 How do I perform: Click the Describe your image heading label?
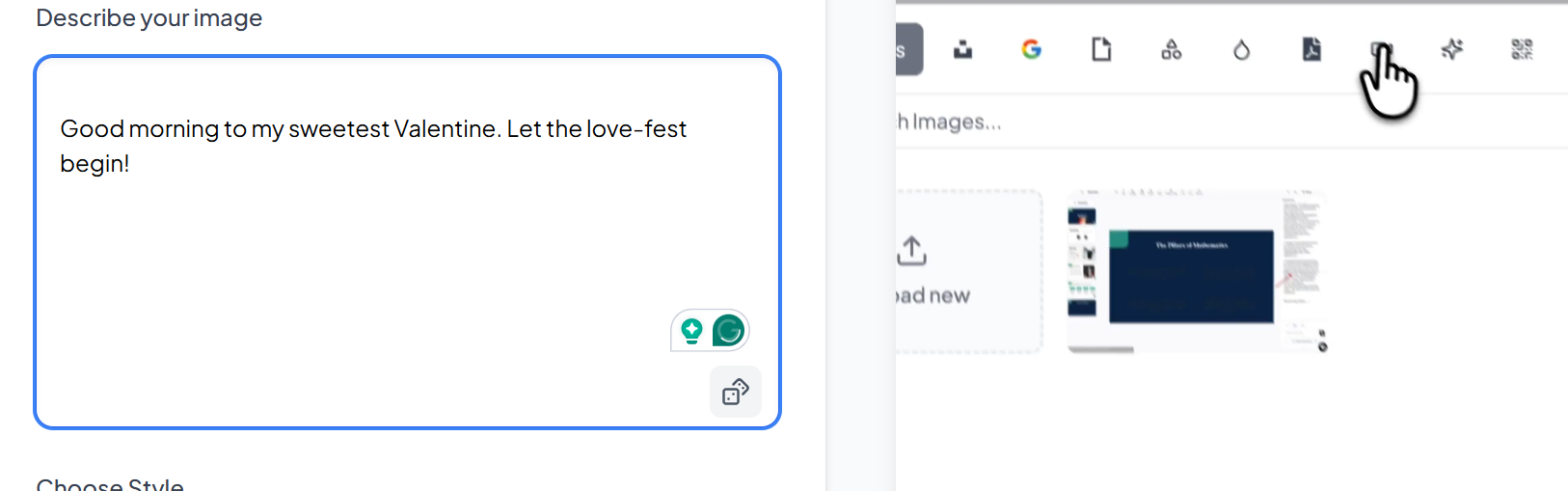(149, 18)
